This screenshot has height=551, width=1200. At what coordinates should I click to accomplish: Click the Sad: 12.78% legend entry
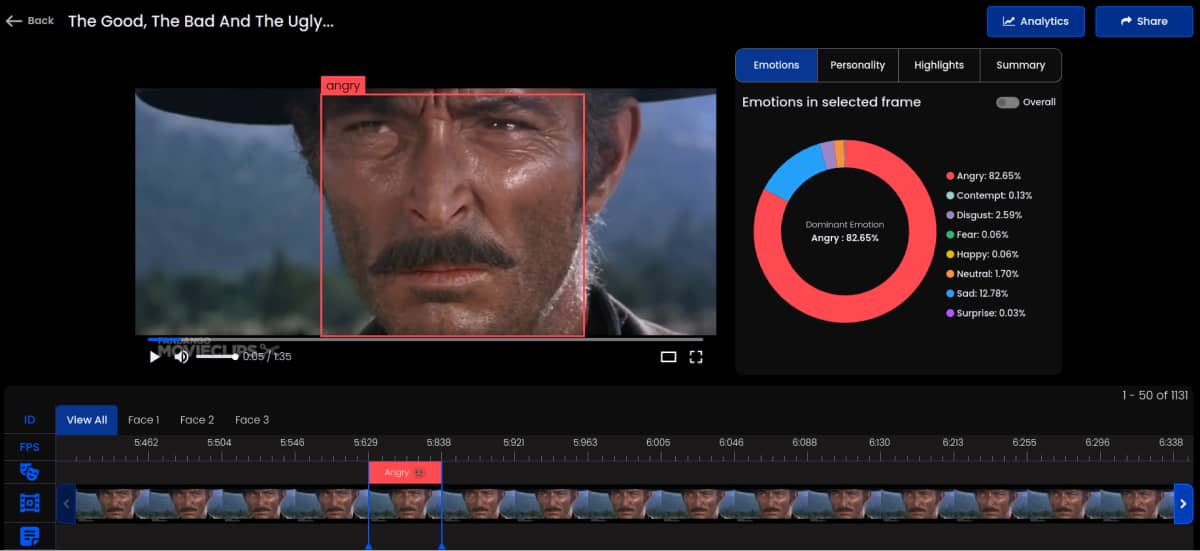tap(977, 293)
